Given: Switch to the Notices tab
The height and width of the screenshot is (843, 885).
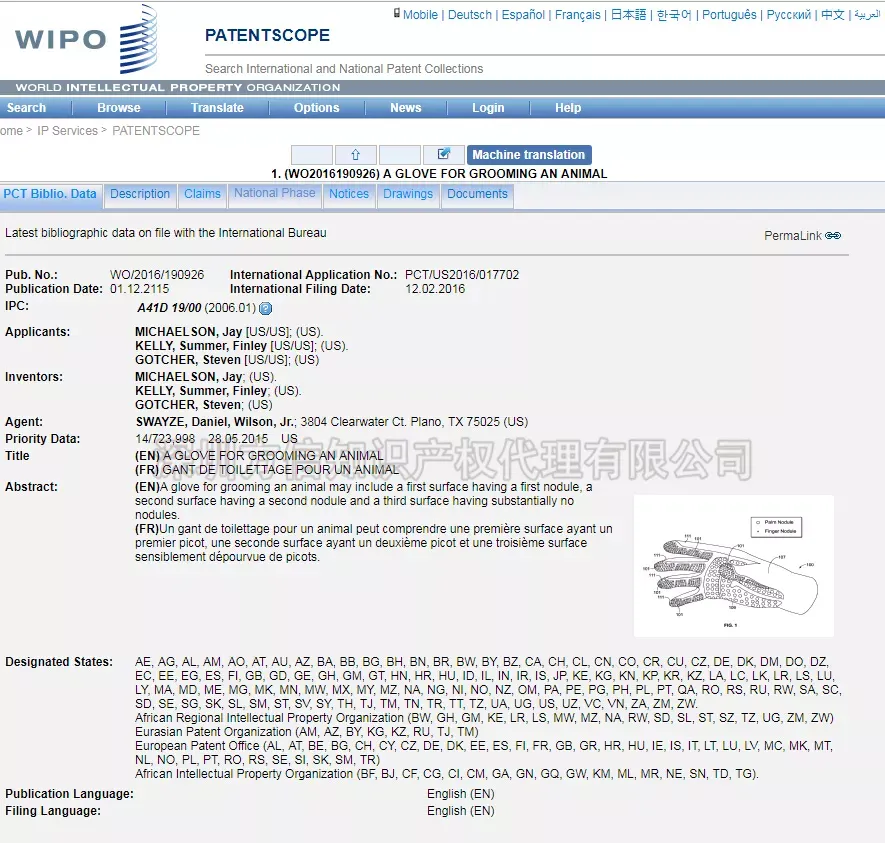Looking at the screenshot, I should pyautogui.click(x=349, y=195).
